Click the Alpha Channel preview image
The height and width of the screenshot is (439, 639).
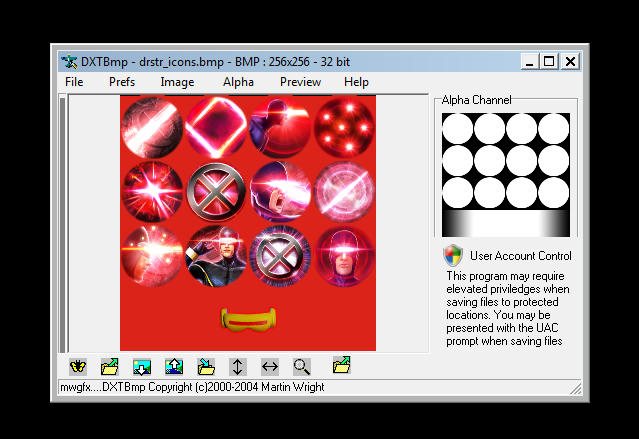point(506,175)
